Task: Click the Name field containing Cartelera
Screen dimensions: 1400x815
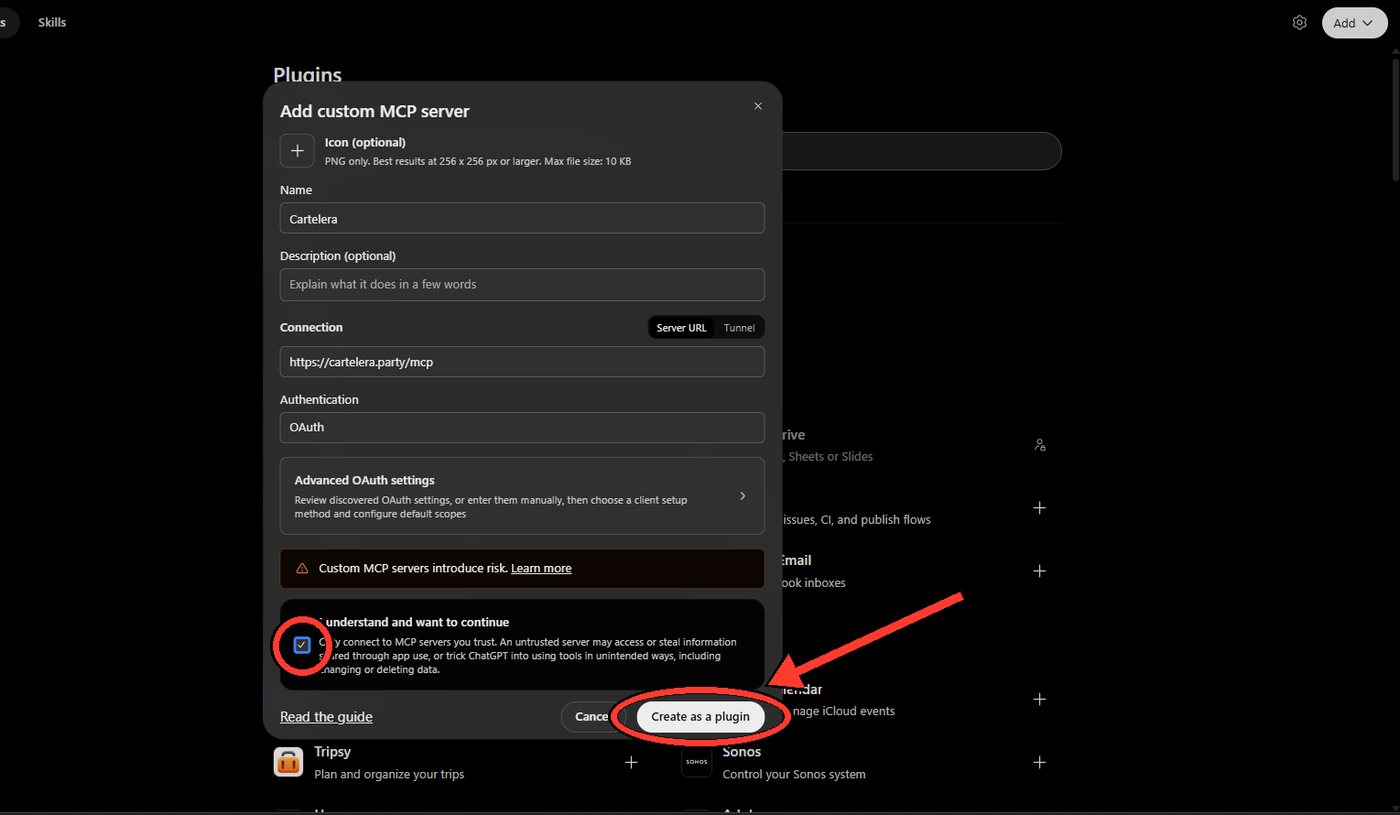Action: pos(522,218)
